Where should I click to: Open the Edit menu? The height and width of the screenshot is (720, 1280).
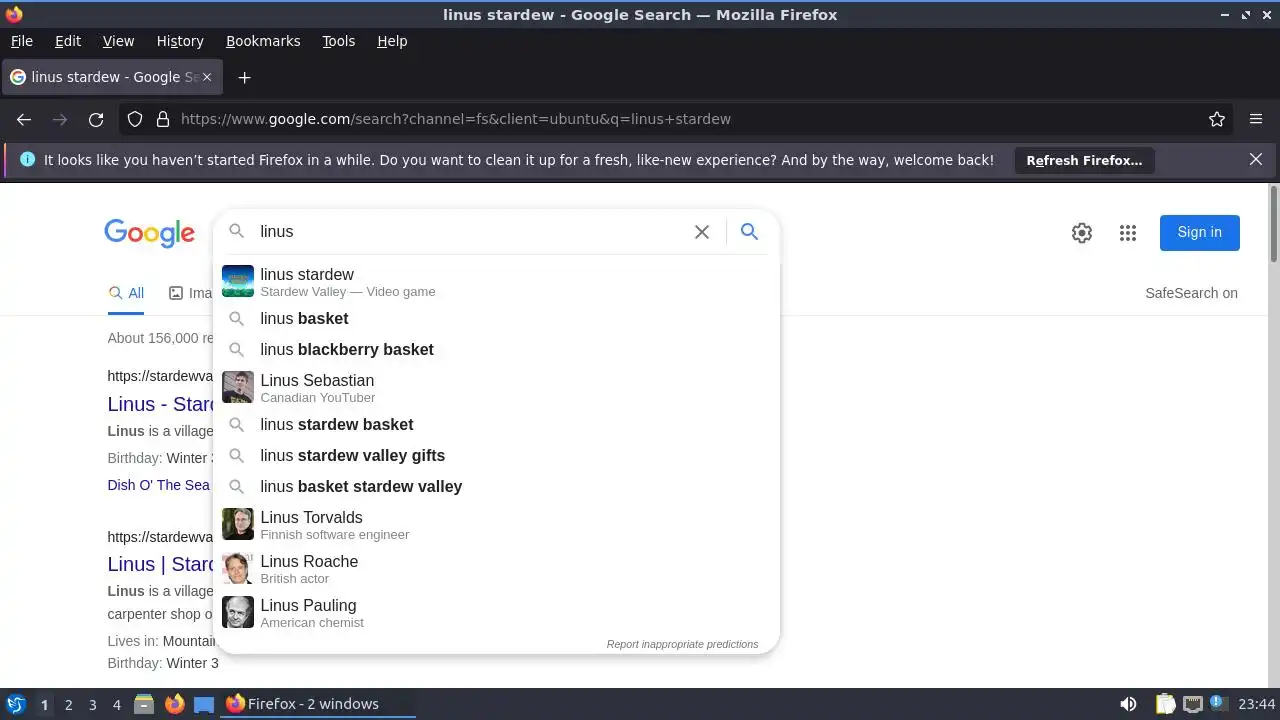pos(68,41)
